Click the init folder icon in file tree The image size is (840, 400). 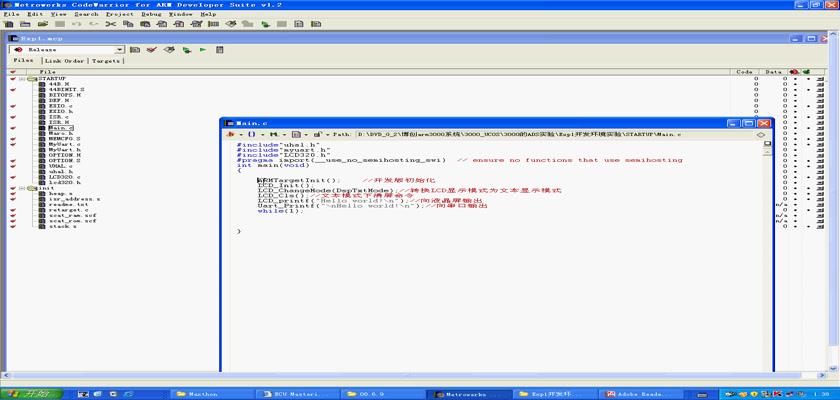pos(32,188)
